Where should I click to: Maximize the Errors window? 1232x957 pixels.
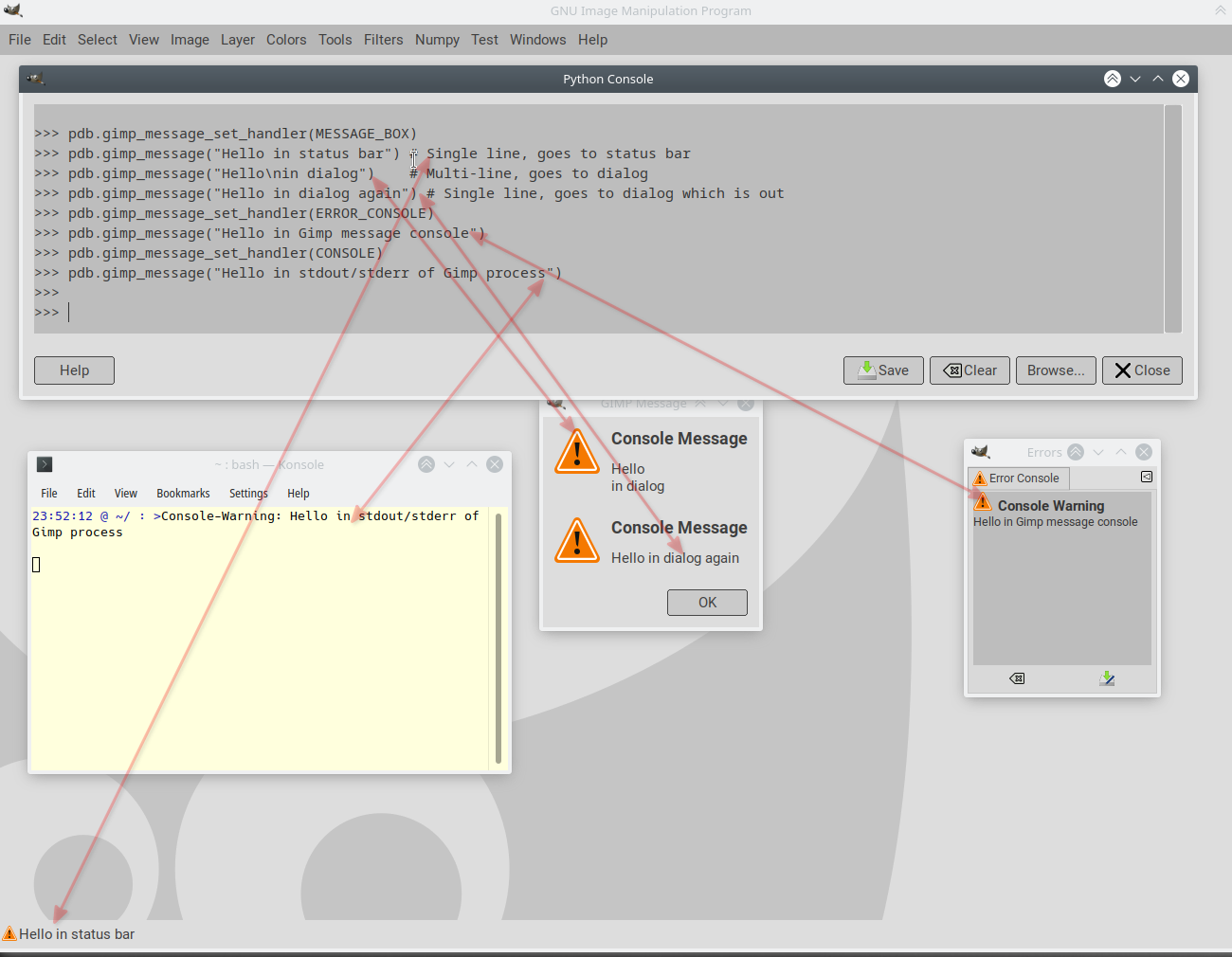(1121, 452)
